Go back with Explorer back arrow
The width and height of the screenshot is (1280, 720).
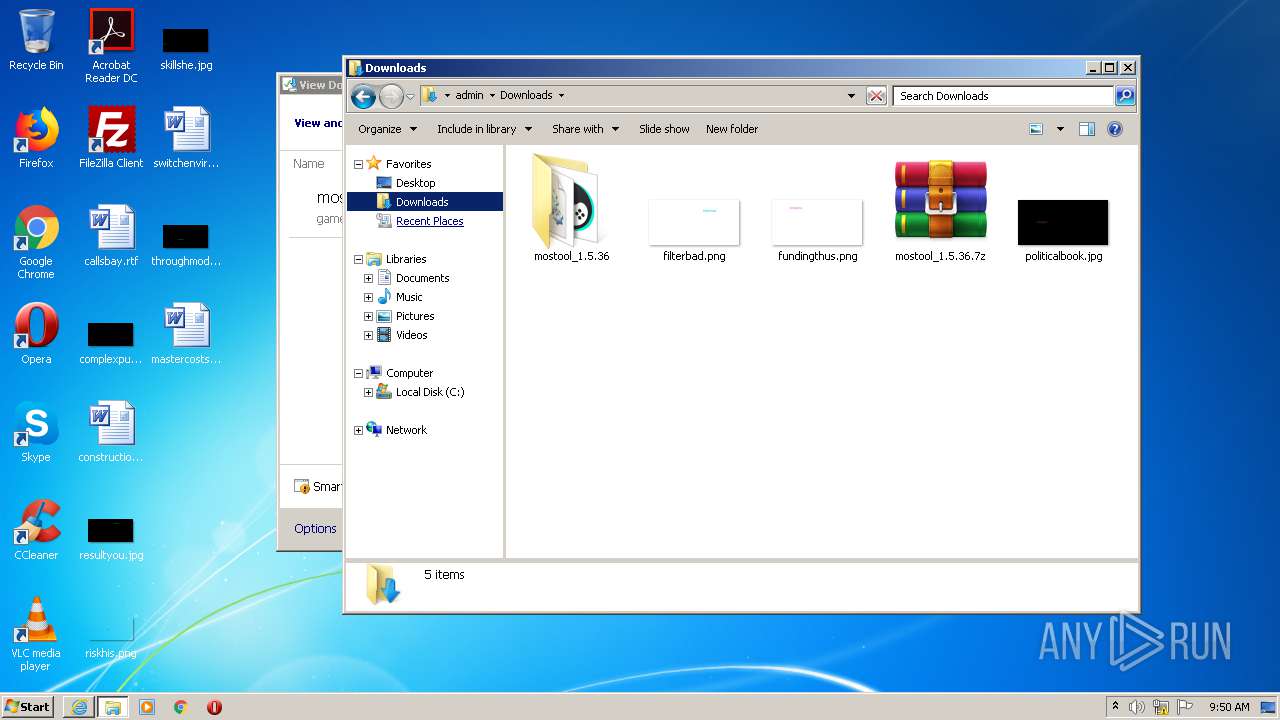[x=363, y=96]
